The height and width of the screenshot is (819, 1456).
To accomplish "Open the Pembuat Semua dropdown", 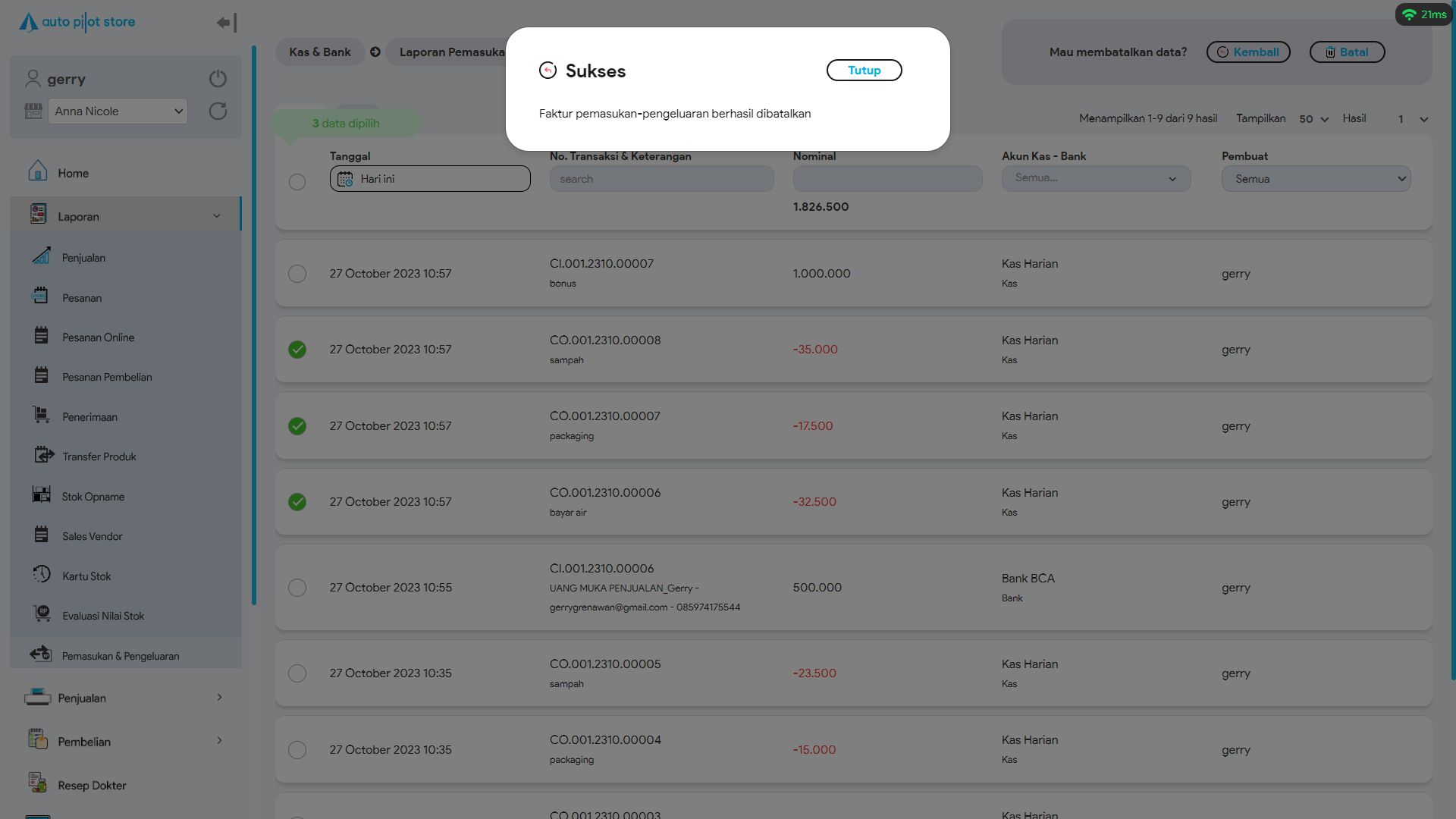I will pyautogui.click(x=1316, y=179).
